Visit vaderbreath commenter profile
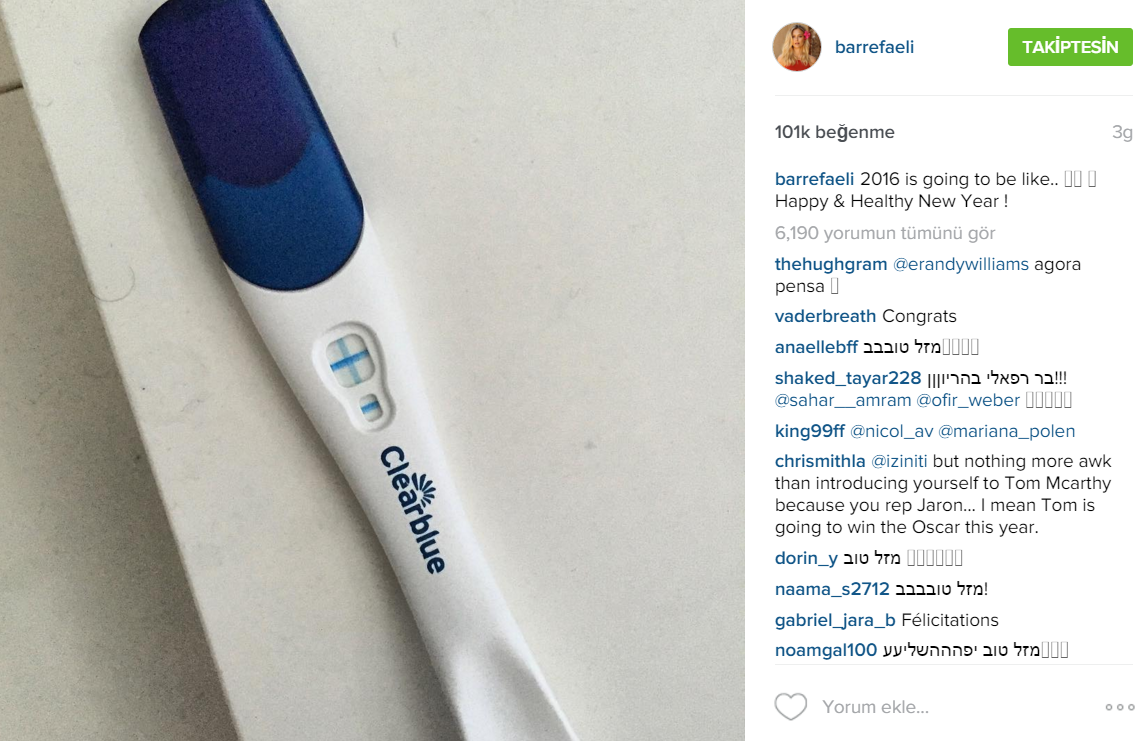Viewport: 1141px width, 741px height. coord(825,317)
